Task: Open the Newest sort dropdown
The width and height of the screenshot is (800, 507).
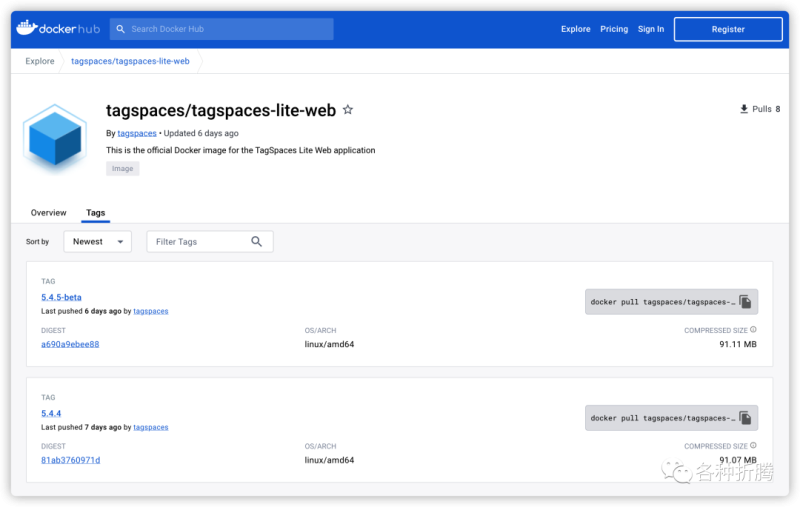Action: point(97,242)
